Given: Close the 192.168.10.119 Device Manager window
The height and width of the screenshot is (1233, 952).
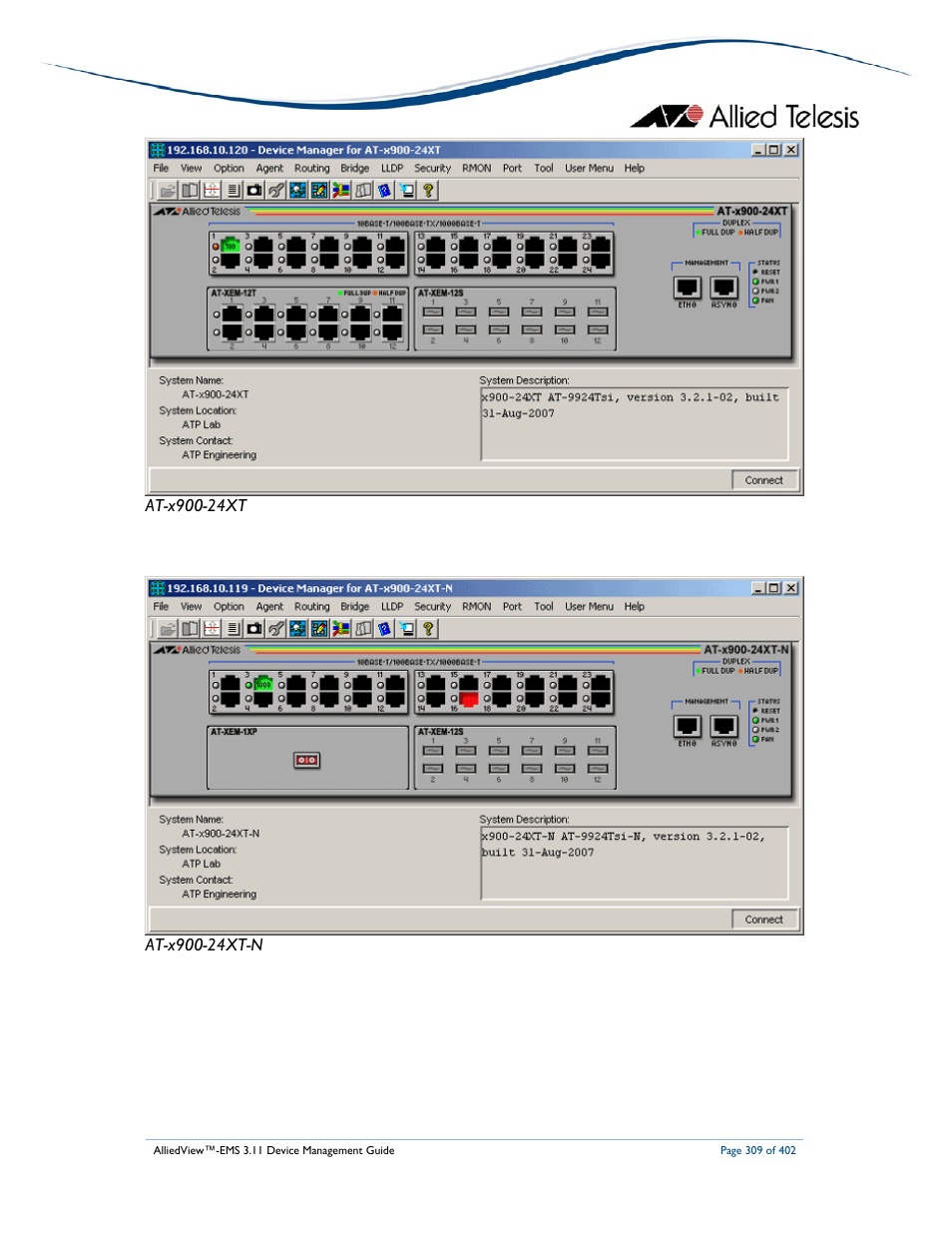Looking at the screenshot, I should (791, 588).
